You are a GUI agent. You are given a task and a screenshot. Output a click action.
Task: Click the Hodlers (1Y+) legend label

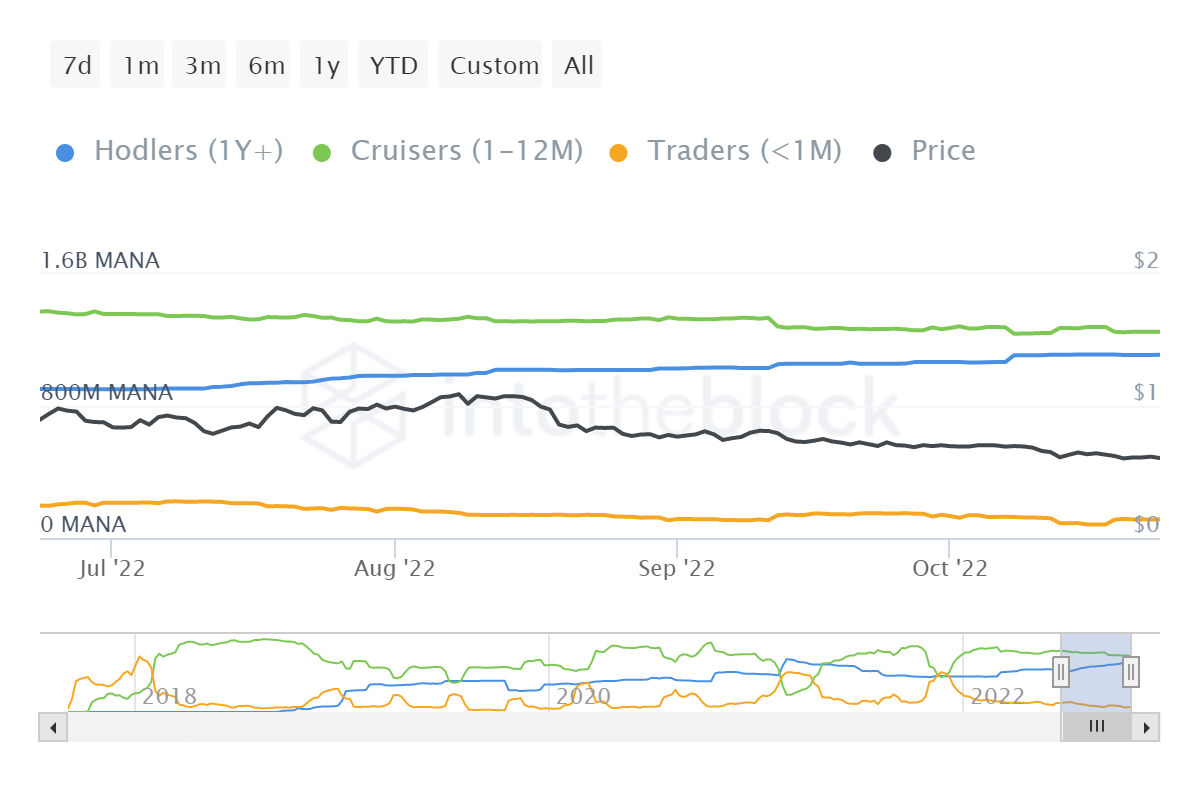point(188,151)
